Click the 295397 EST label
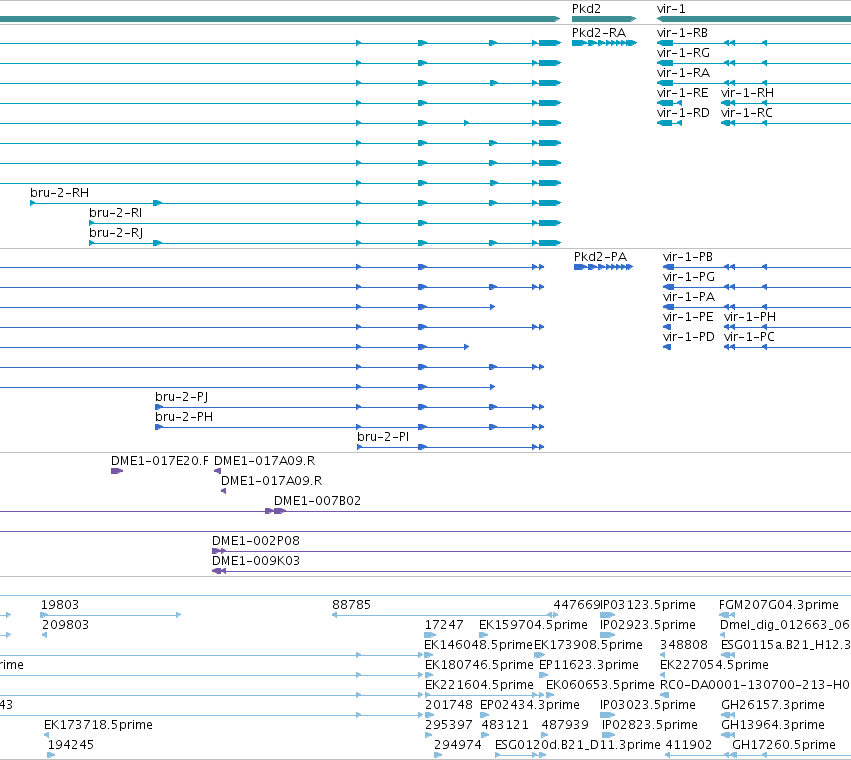Screen dimensions: 851x760 click(449, 726)
